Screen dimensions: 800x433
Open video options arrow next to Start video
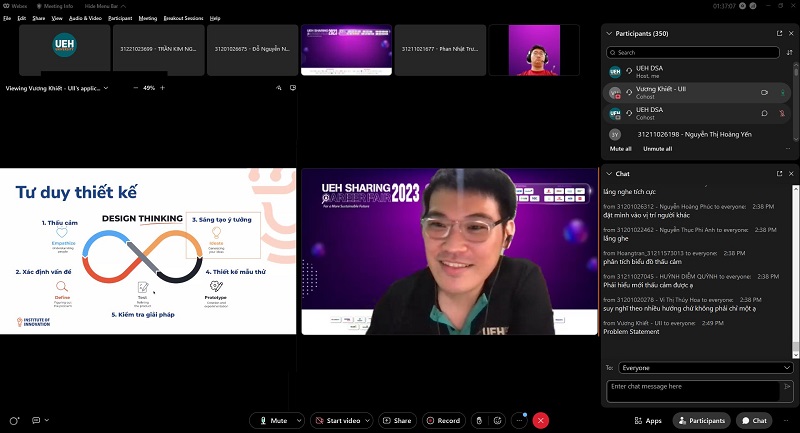[x=368, y=421]
